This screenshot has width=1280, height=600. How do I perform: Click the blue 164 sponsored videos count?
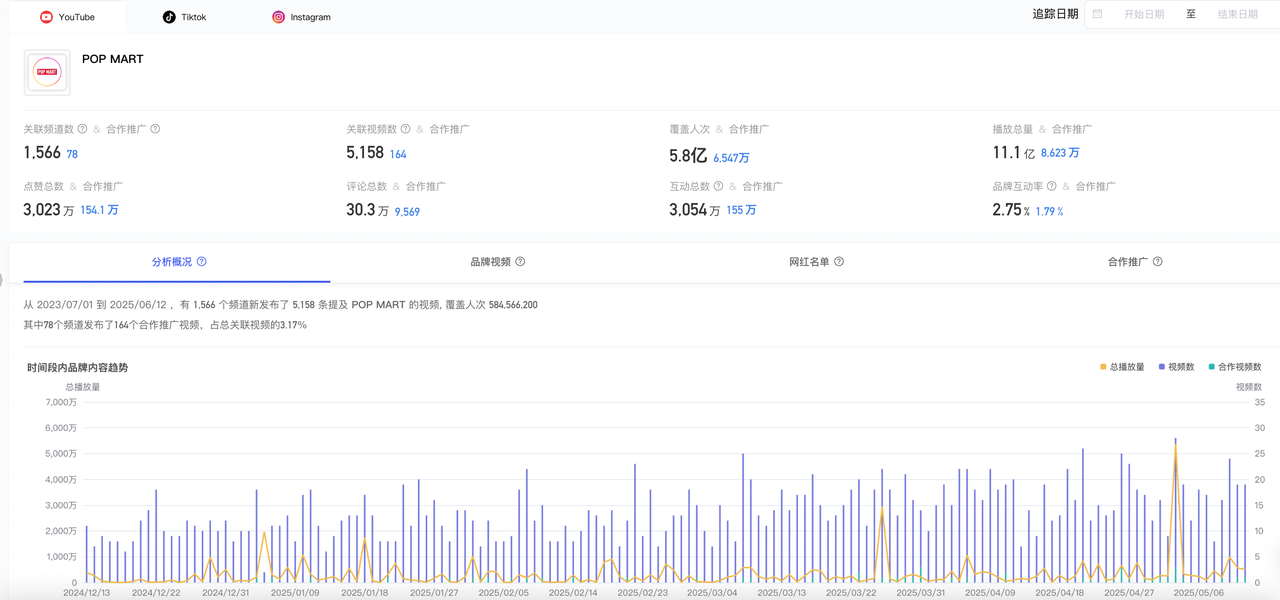(398, 154)
